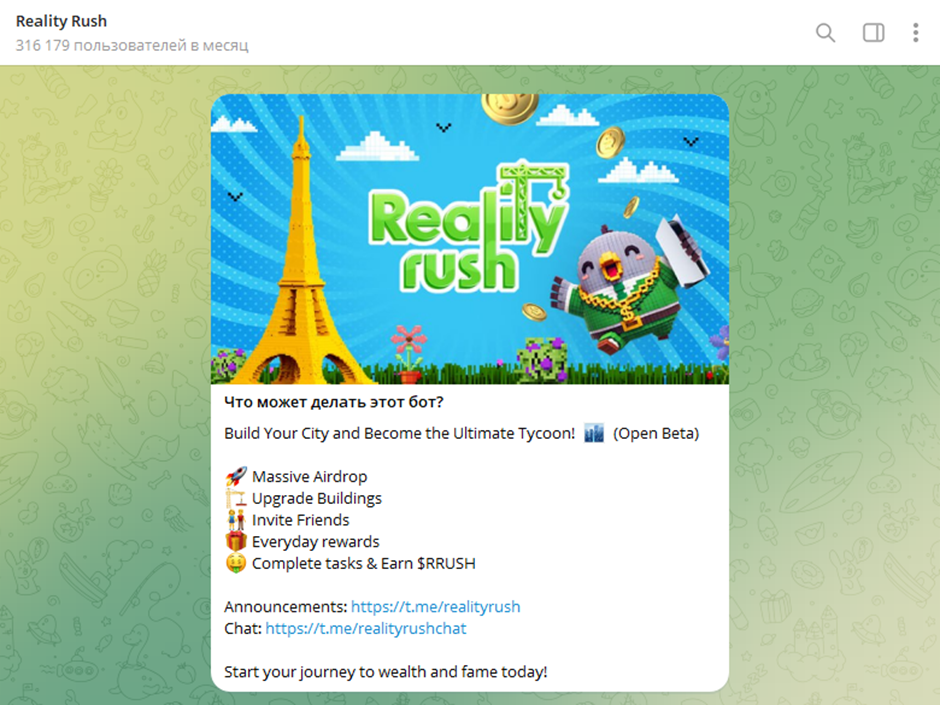Click the monthly users count subtitle
940x705 pixels.
[132, 46]
